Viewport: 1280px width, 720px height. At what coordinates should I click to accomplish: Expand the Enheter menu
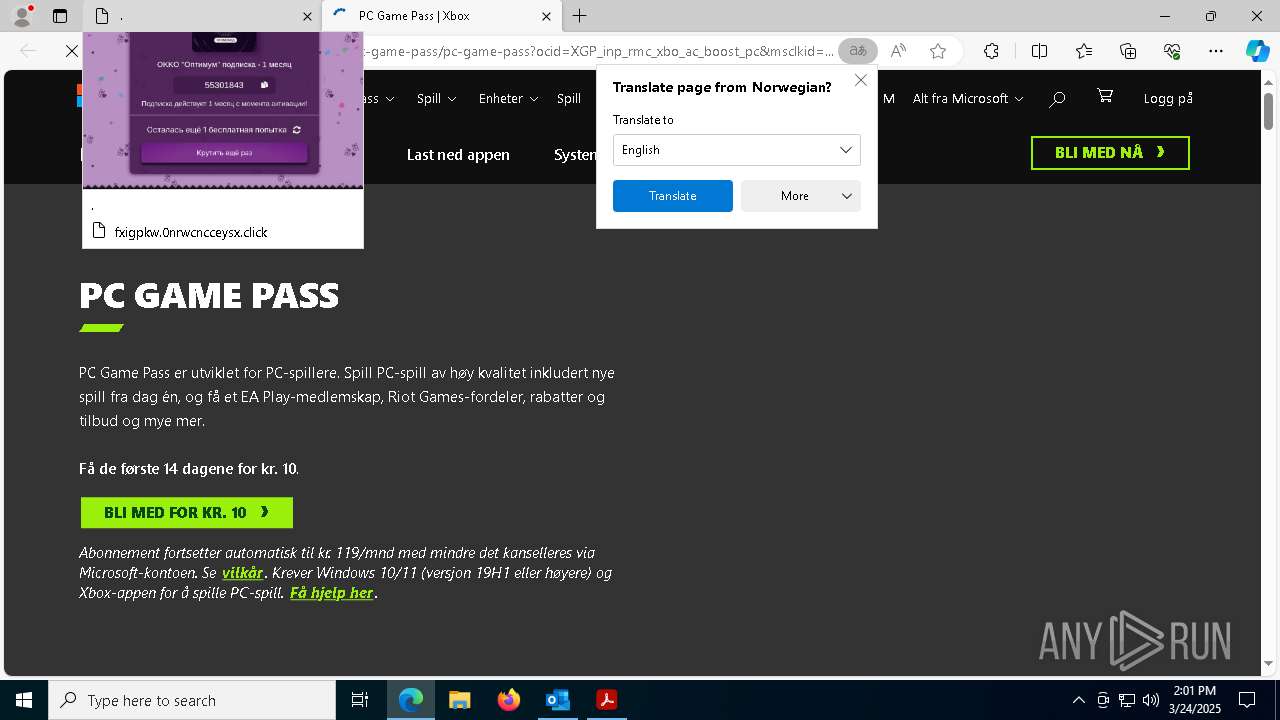(508, 99)
